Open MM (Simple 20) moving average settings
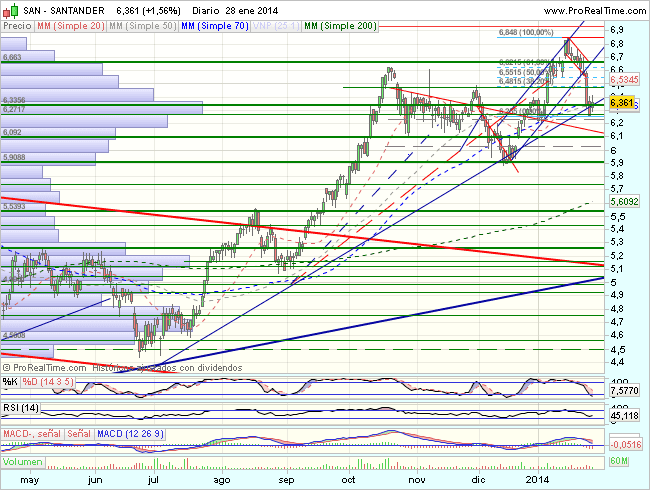650x490 pixels. point(71,26)
